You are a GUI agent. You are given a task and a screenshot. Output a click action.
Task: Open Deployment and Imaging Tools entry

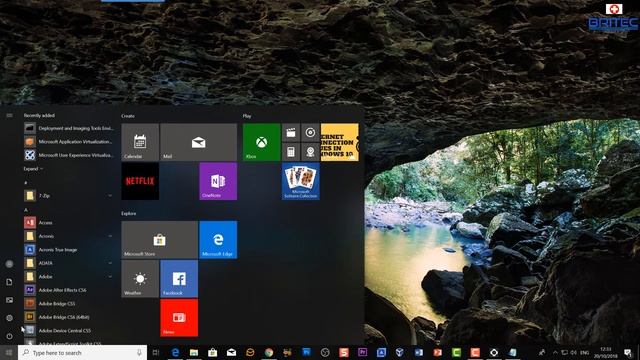69,128
